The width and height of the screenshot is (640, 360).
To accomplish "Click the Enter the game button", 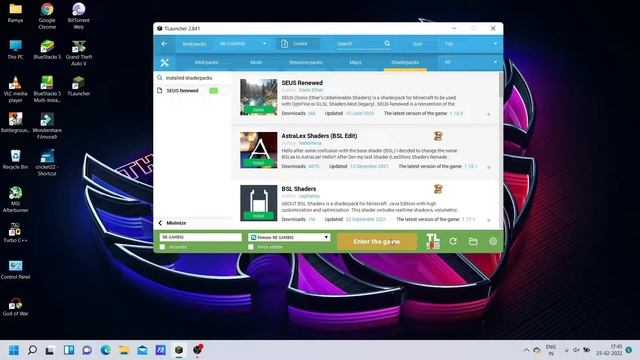I will click(x=377, y=241).
